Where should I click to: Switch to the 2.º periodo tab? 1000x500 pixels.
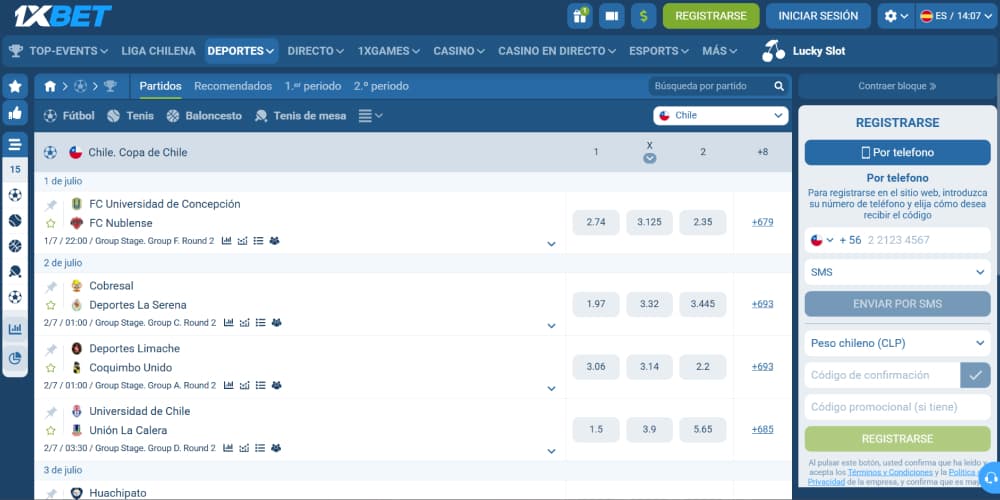pos(381,86)
